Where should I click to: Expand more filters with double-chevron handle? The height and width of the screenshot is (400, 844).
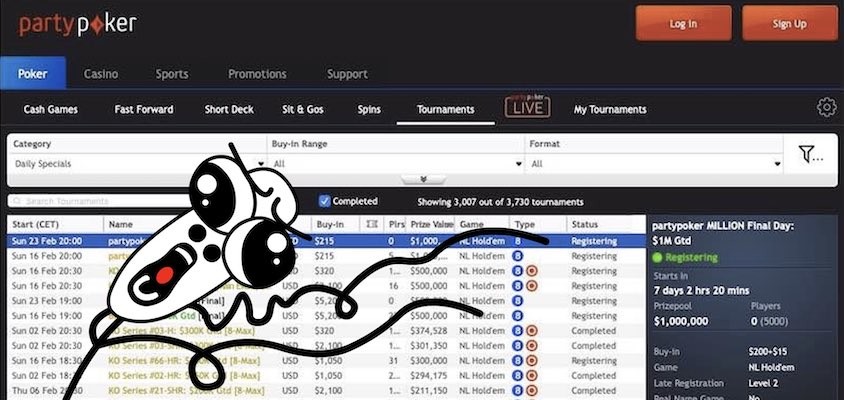[423, 179]
